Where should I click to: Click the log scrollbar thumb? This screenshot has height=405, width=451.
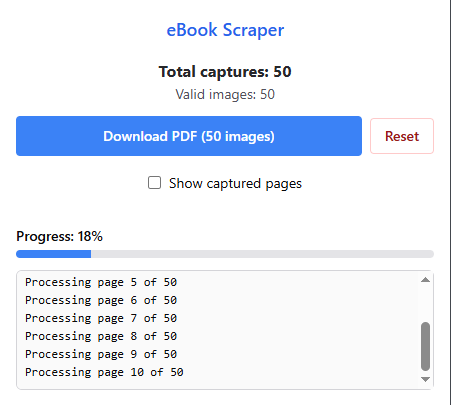click(x=425, y=346)
